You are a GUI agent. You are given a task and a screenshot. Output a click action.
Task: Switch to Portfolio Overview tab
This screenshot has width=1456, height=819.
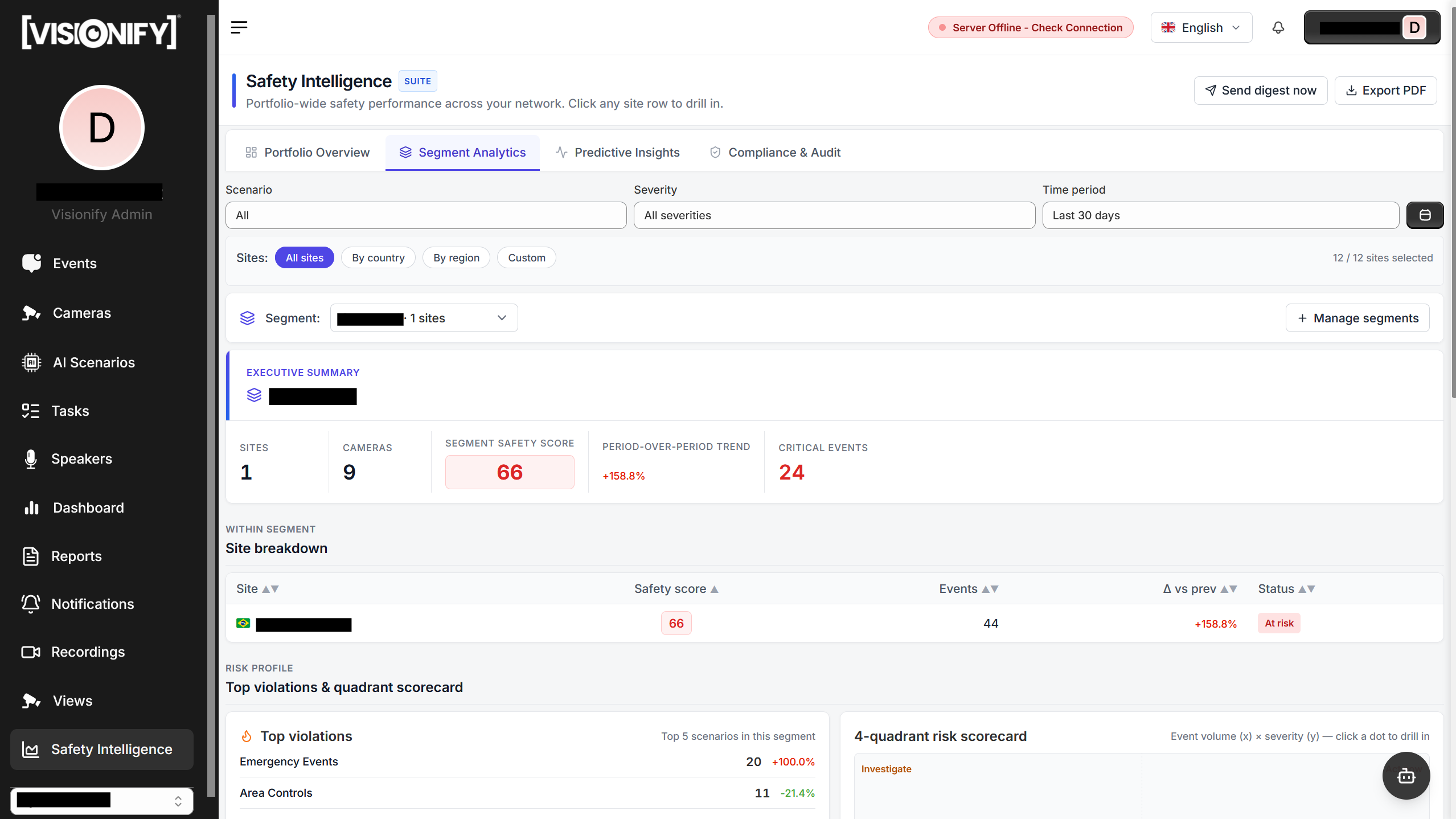click(x=307, y=152)
